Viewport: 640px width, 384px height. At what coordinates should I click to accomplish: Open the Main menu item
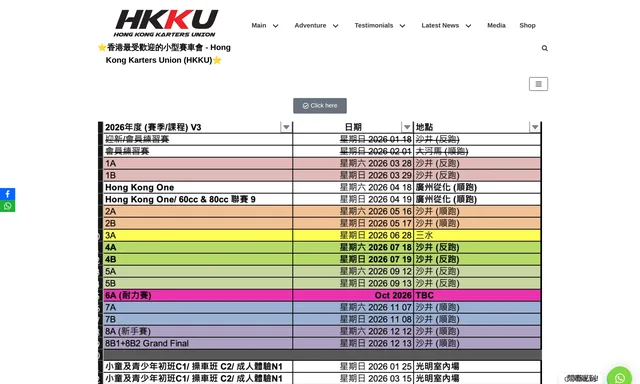click(259, 25)
